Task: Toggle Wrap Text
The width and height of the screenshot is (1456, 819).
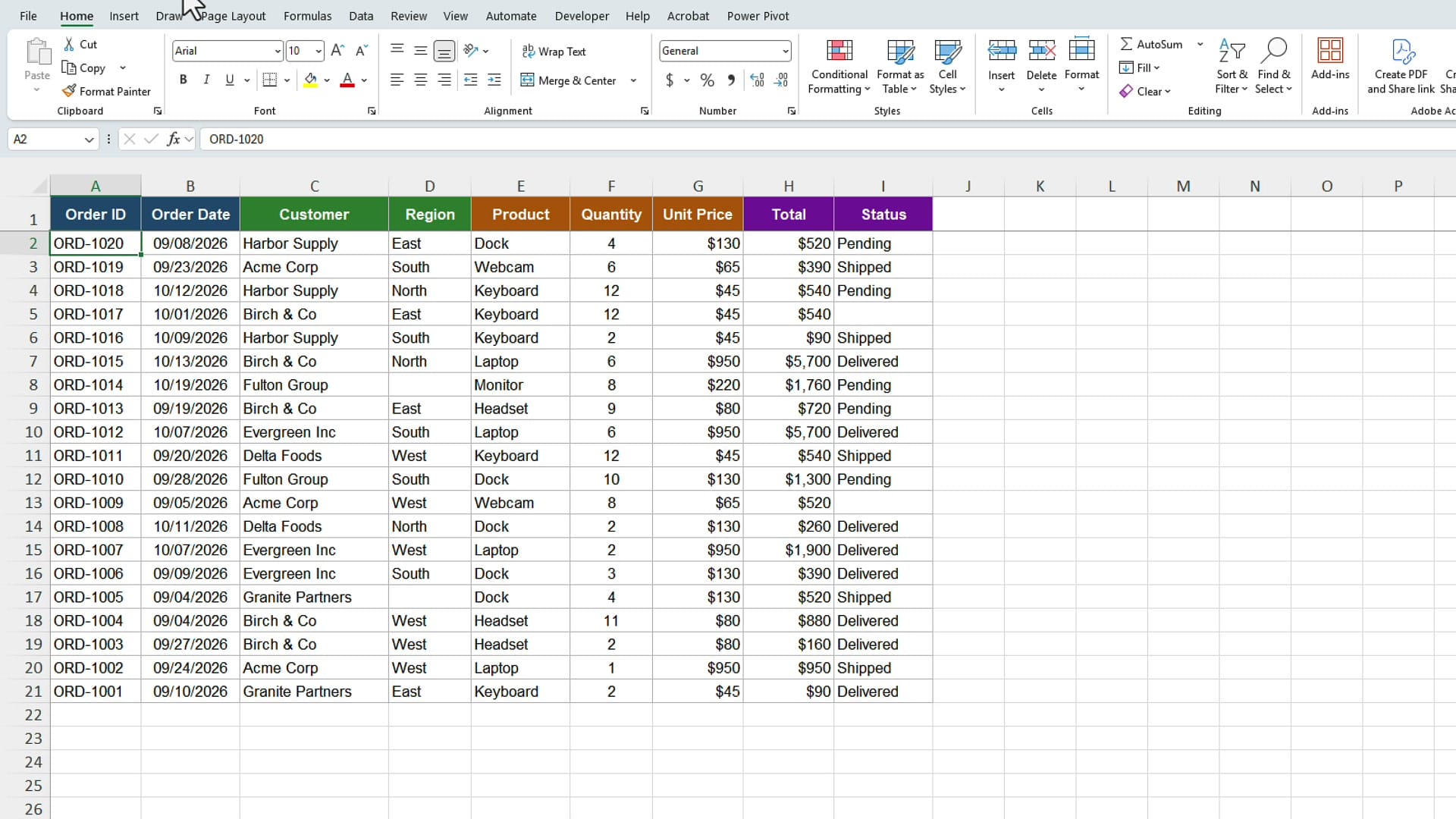Action: coord(554,51)
